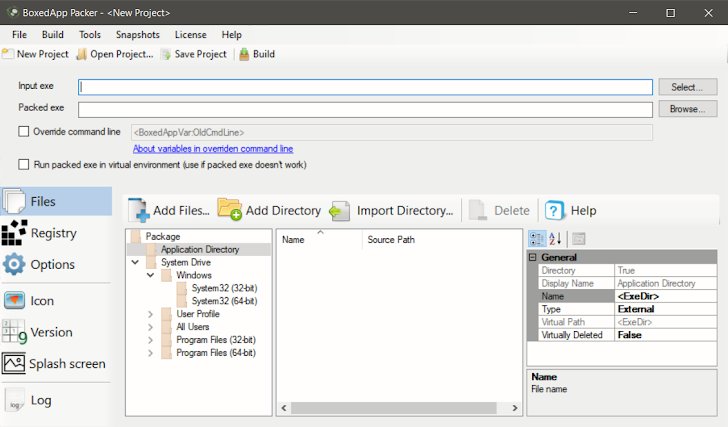Click the Name column header
728x427 pixels.
(319, 239)
